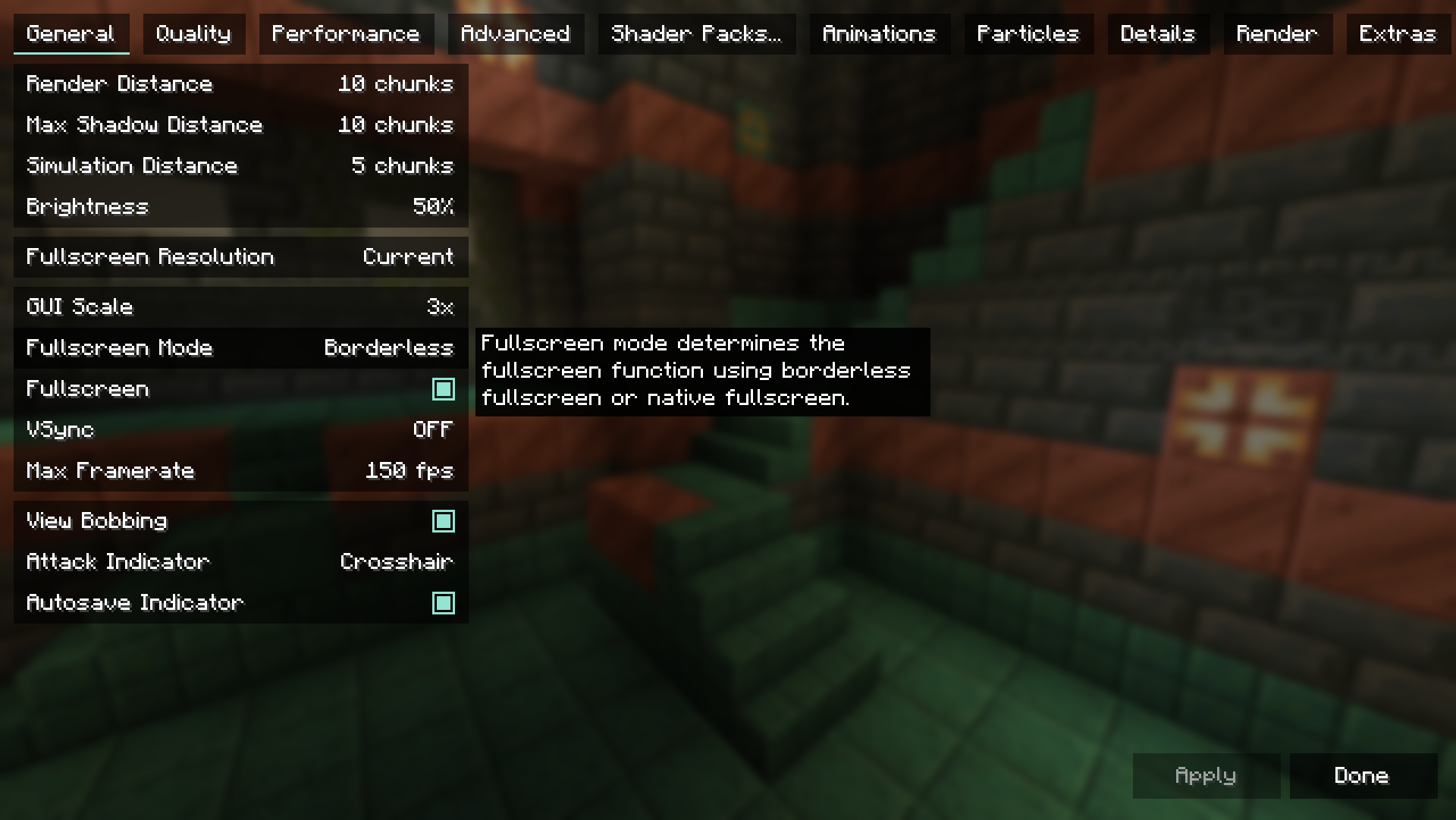The image size is (1456, 820).
Task: Switch to the Advanced tab
Action: coord(515,34)
